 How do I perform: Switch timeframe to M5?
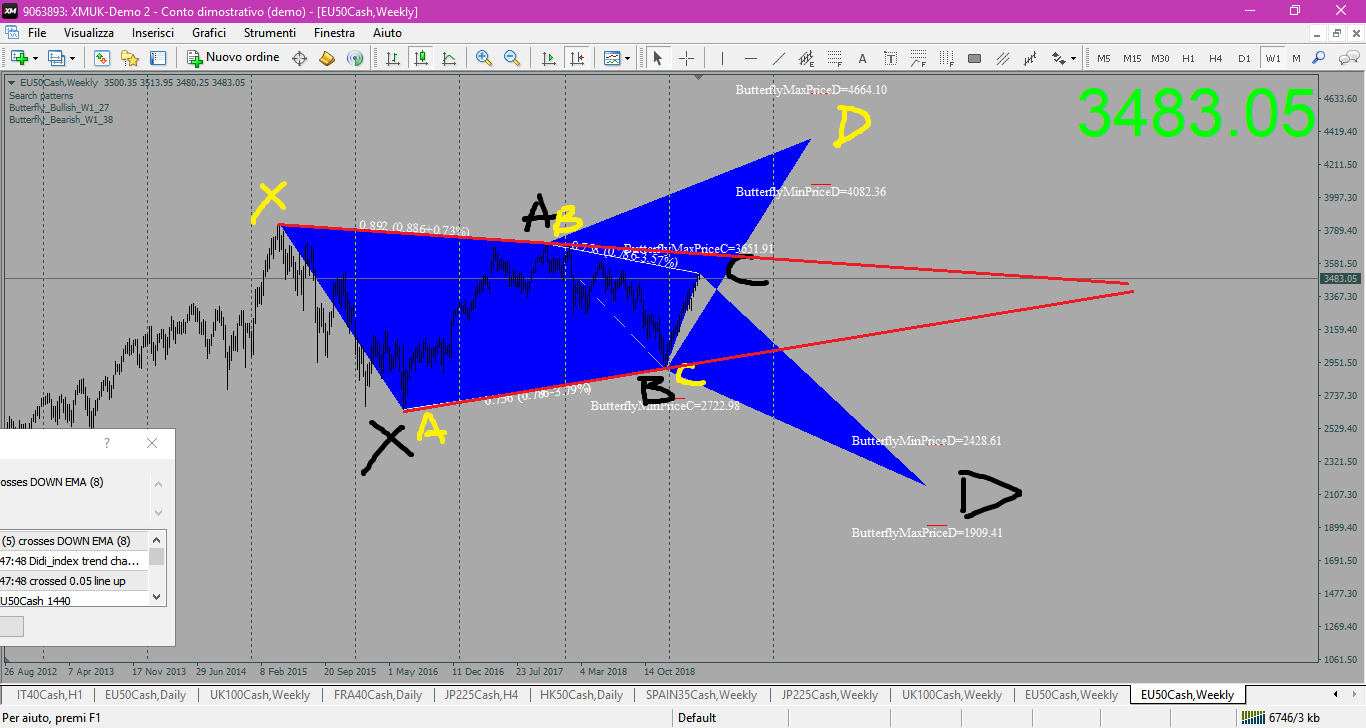click(x=1104, y=58)
